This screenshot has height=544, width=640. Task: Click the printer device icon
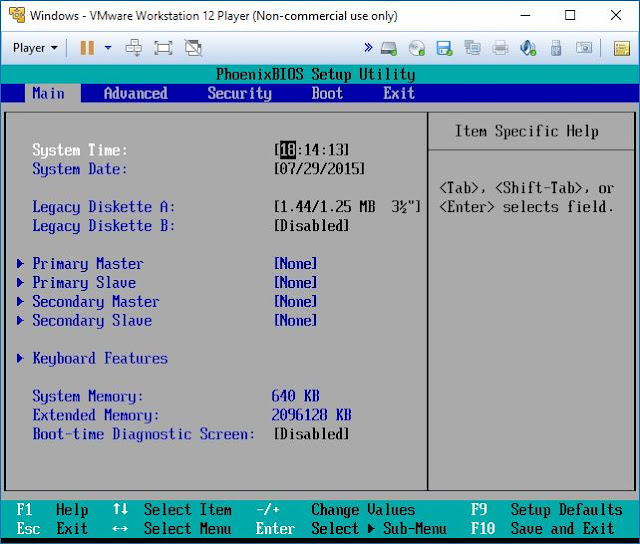(500, 48)
